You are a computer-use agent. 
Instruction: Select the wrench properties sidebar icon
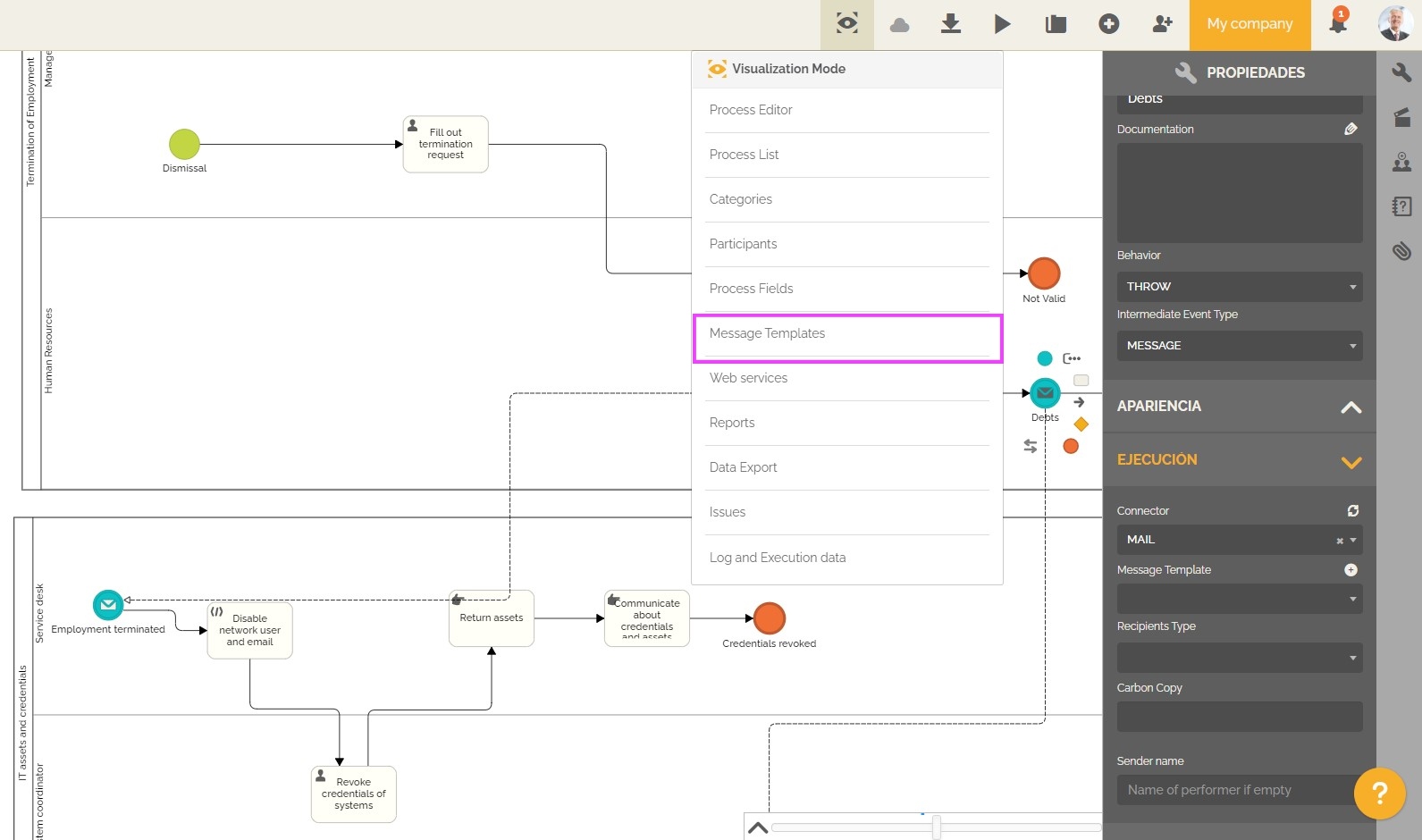point(1401,72)
